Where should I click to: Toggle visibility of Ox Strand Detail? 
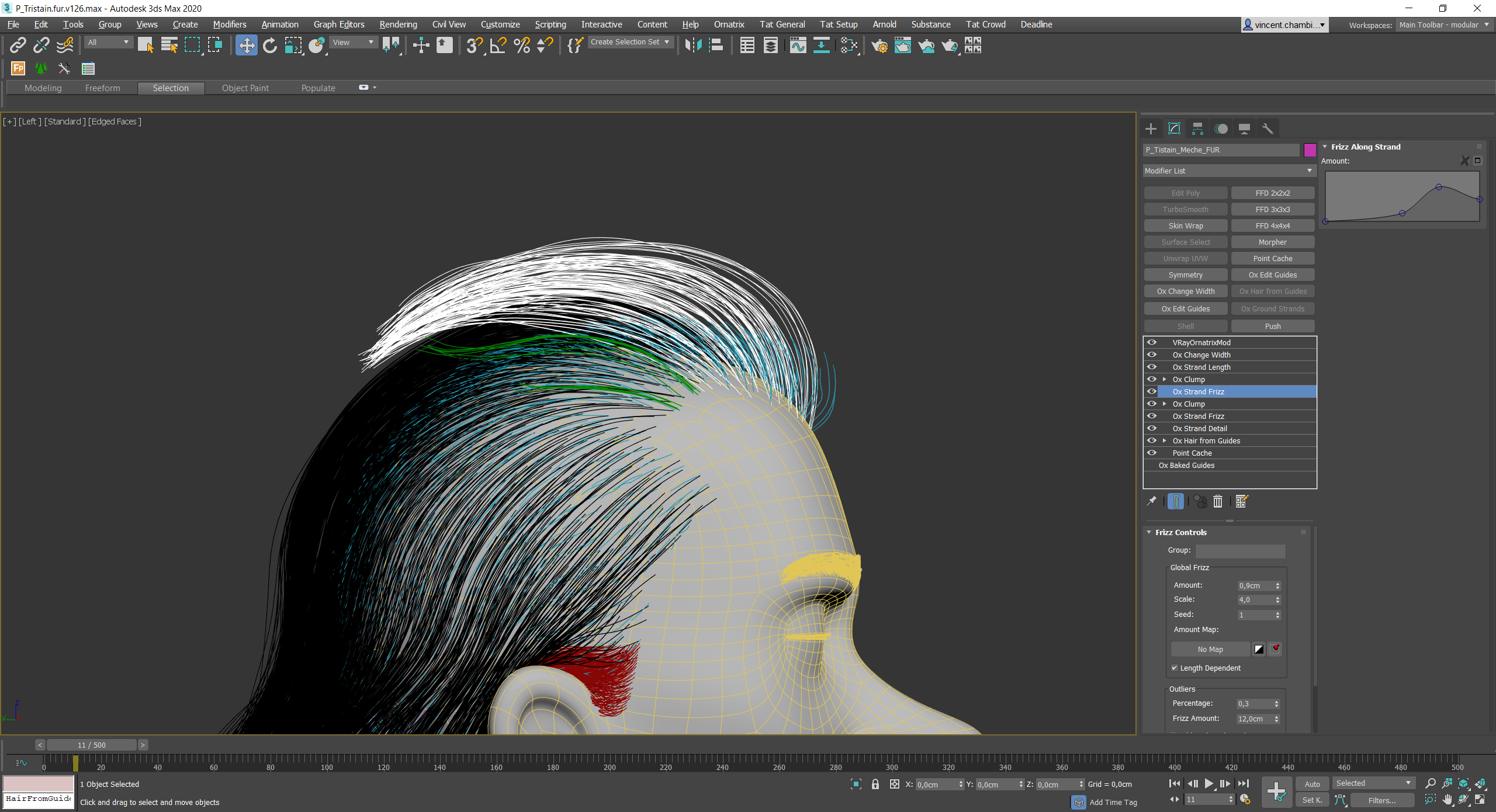pyautogui.click(x=1152, y=428)
